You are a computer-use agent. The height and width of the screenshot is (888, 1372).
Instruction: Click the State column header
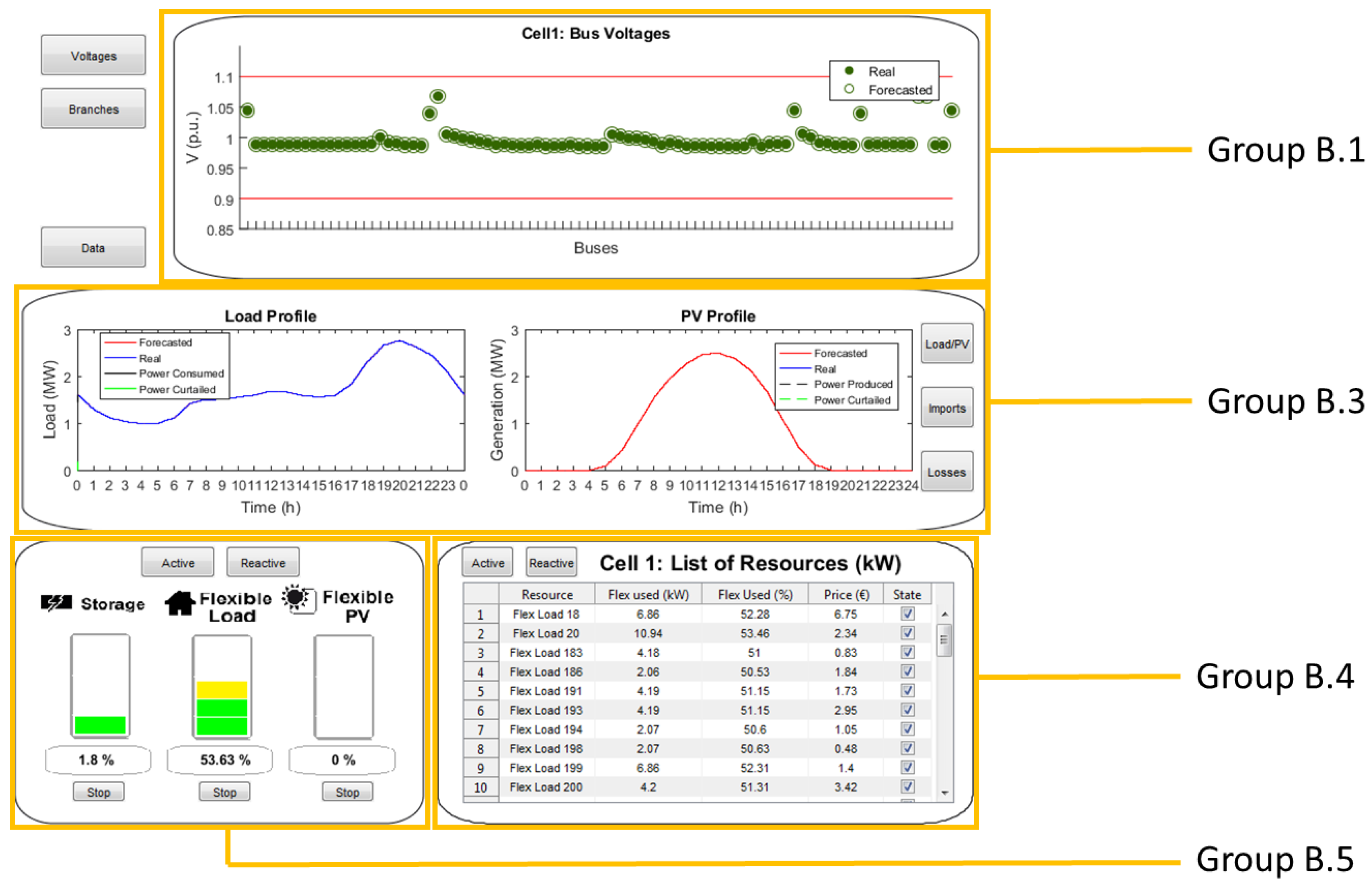click(907, 594)
